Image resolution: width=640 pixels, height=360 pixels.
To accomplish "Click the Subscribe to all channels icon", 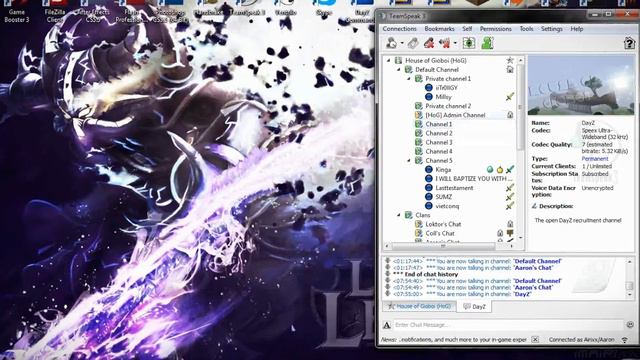I will (x=469, y=43).
